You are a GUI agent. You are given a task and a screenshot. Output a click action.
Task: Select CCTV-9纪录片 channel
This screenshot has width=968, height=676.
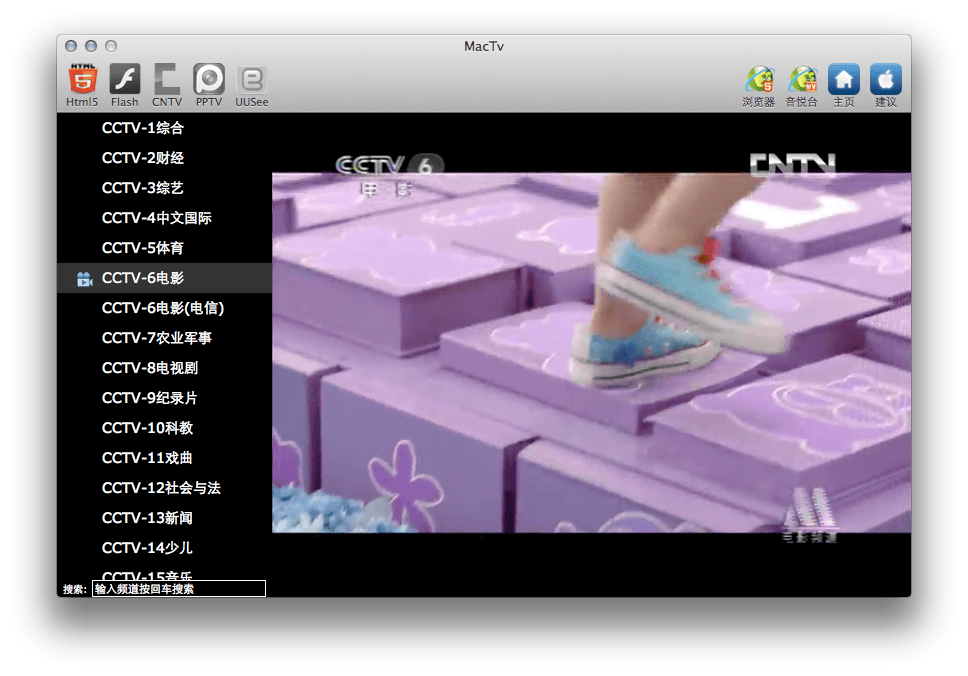164,398
